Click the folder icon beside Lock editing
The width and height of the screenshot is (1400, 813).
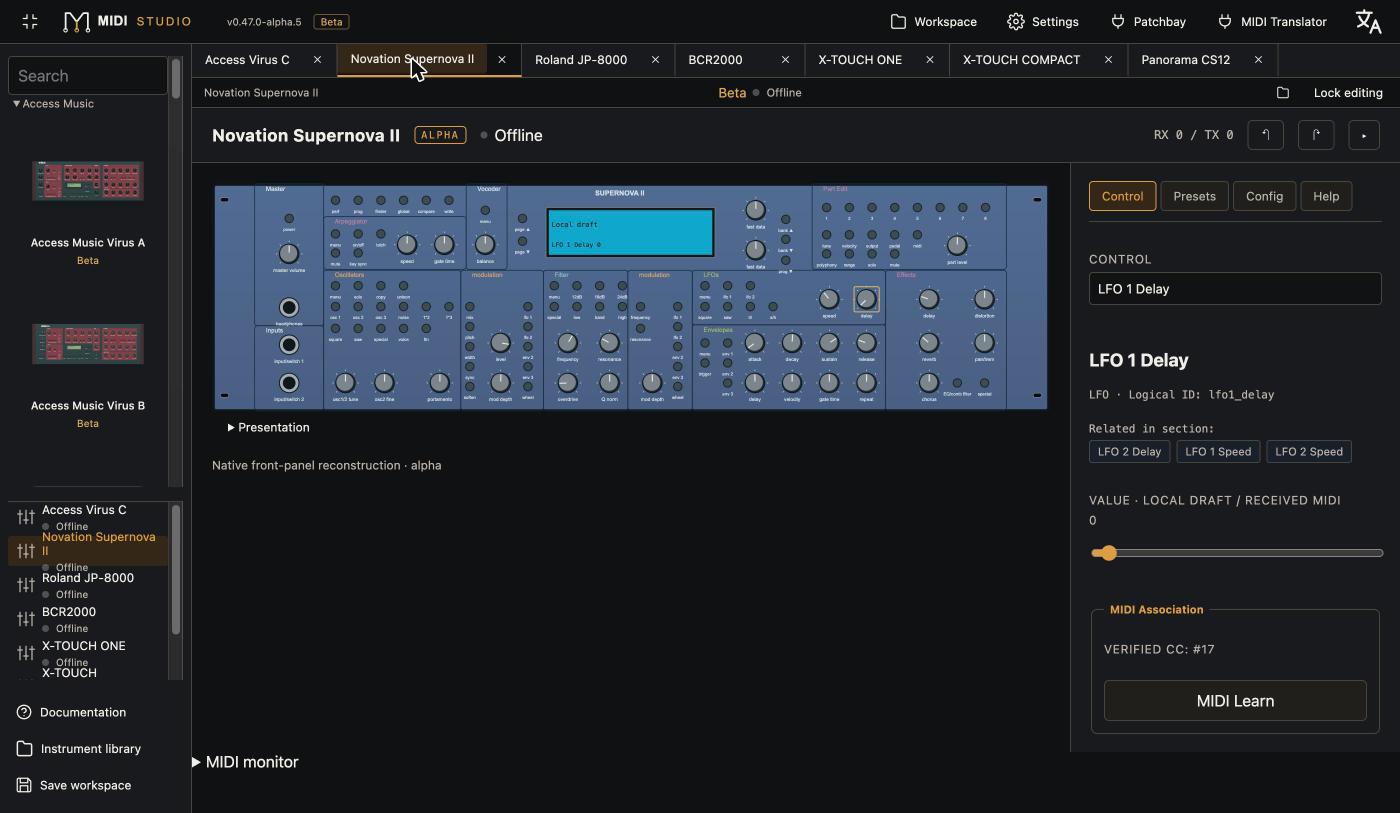tap(1283, 93)
